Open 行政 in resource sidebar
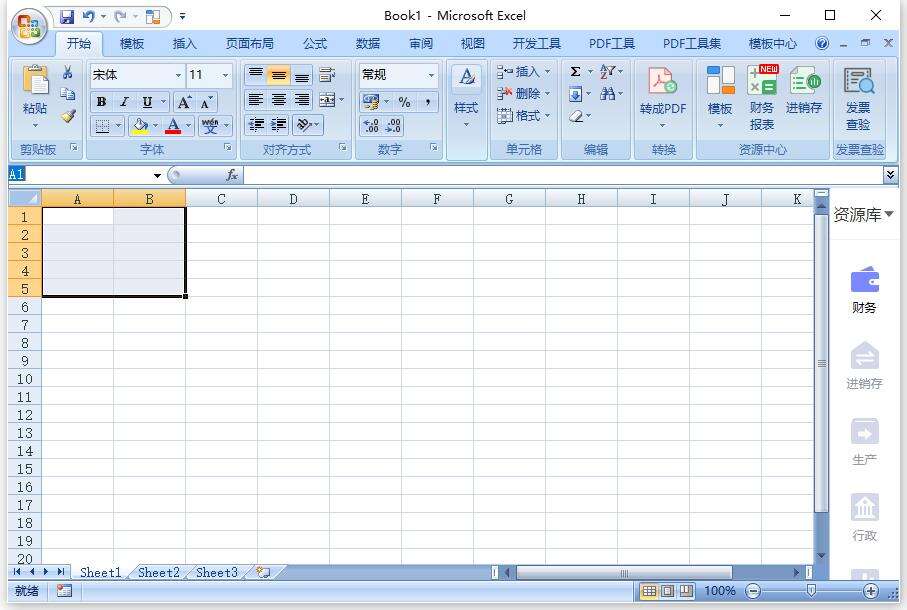This screenshot has height=610, width=907. coord(864,517)
